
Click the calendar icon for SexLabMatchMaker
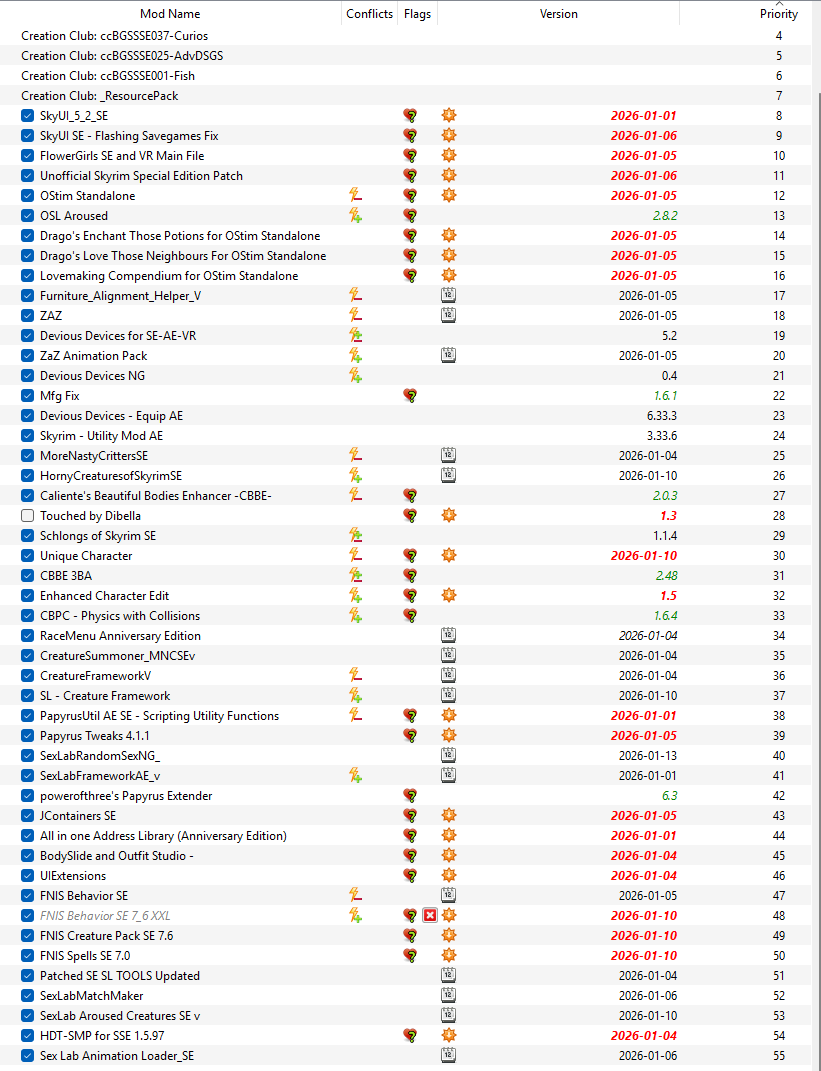448,995
